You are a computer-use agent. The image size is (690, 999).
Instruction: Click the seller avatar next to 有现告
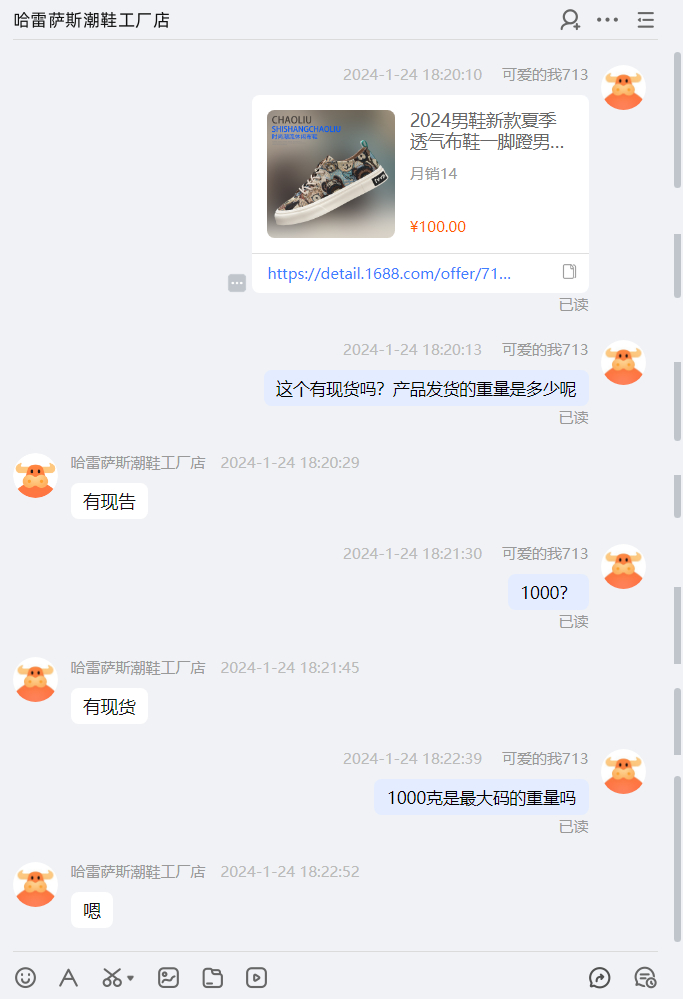(36, 475)
